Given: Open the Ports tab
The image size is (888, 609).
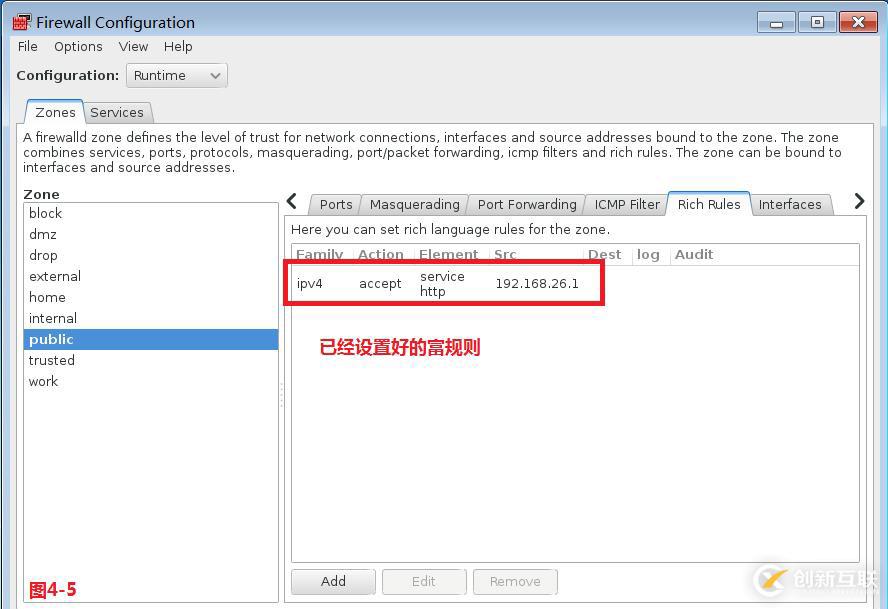Looking at the screenshot, I should [x=336, y=205].
